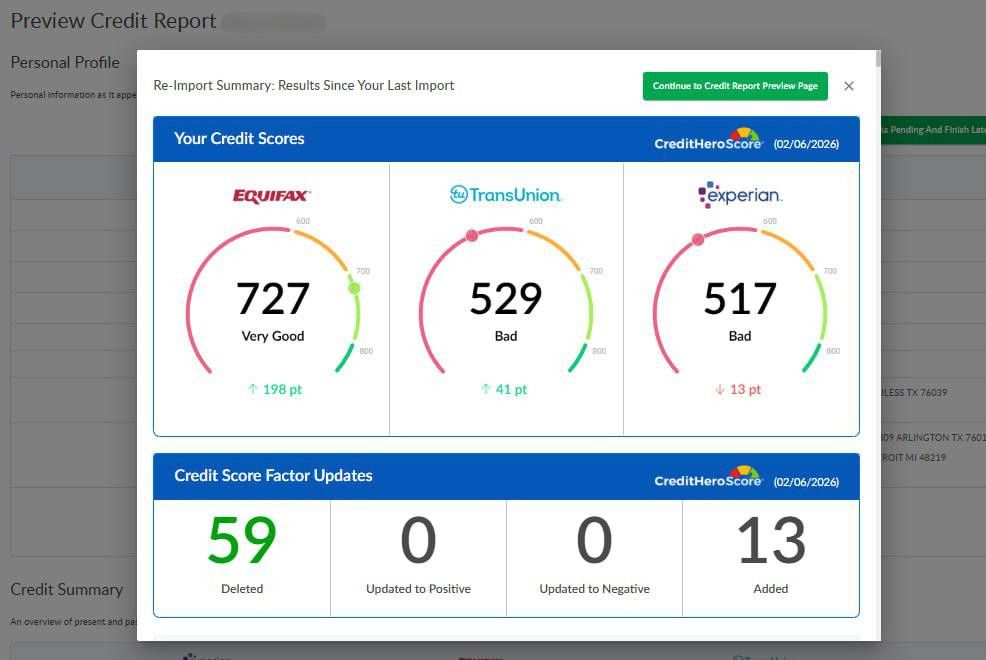
Task: Click the Very Good rating label
Action: (x=272, y=336)
